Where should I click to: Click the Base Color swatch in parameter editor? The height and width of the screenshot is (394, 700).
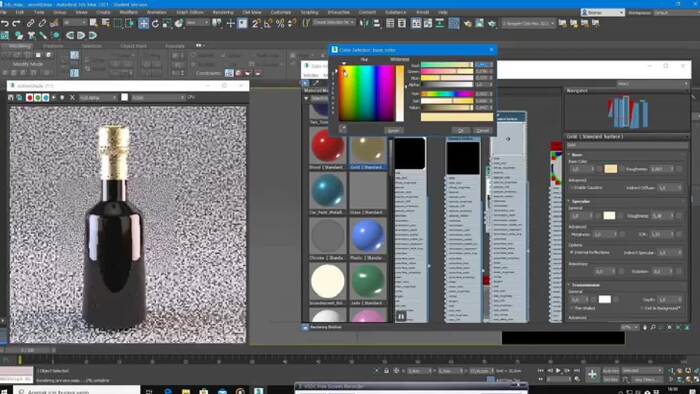[611, 169]
